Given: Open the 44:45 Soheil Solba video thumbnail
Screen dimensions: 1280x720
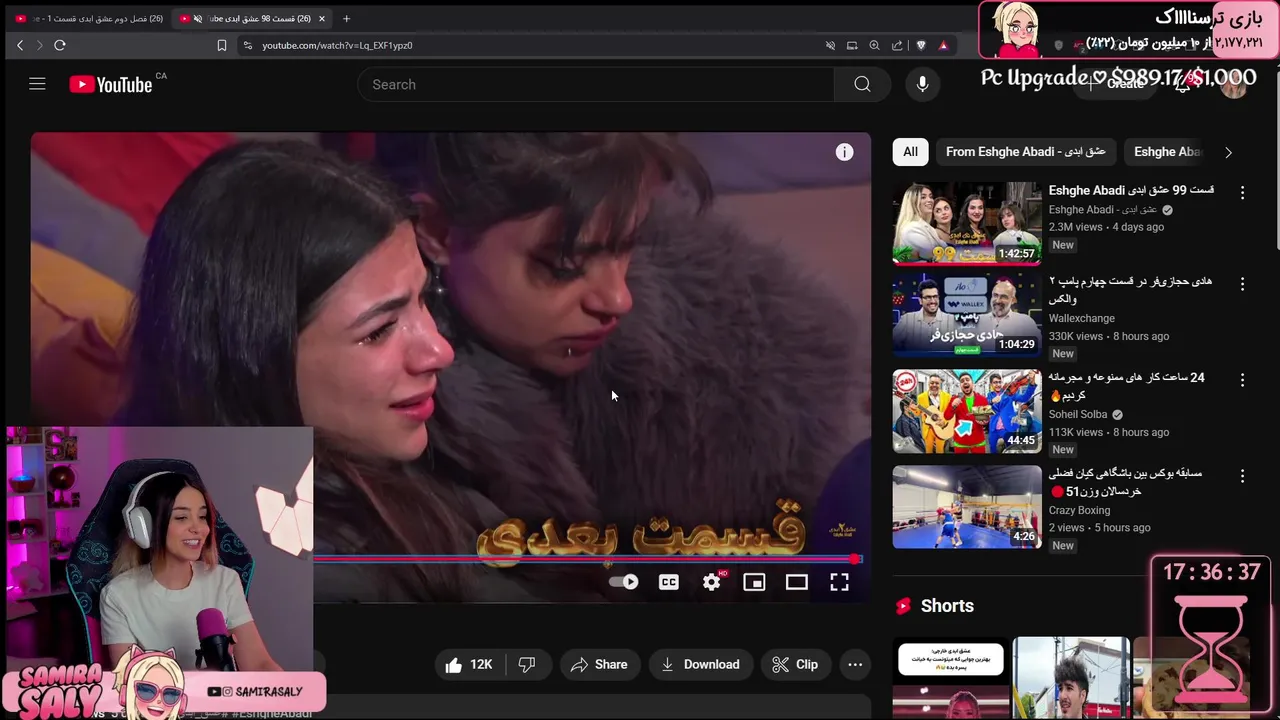Looking at the screenshot, I should [x=966, y=411].
